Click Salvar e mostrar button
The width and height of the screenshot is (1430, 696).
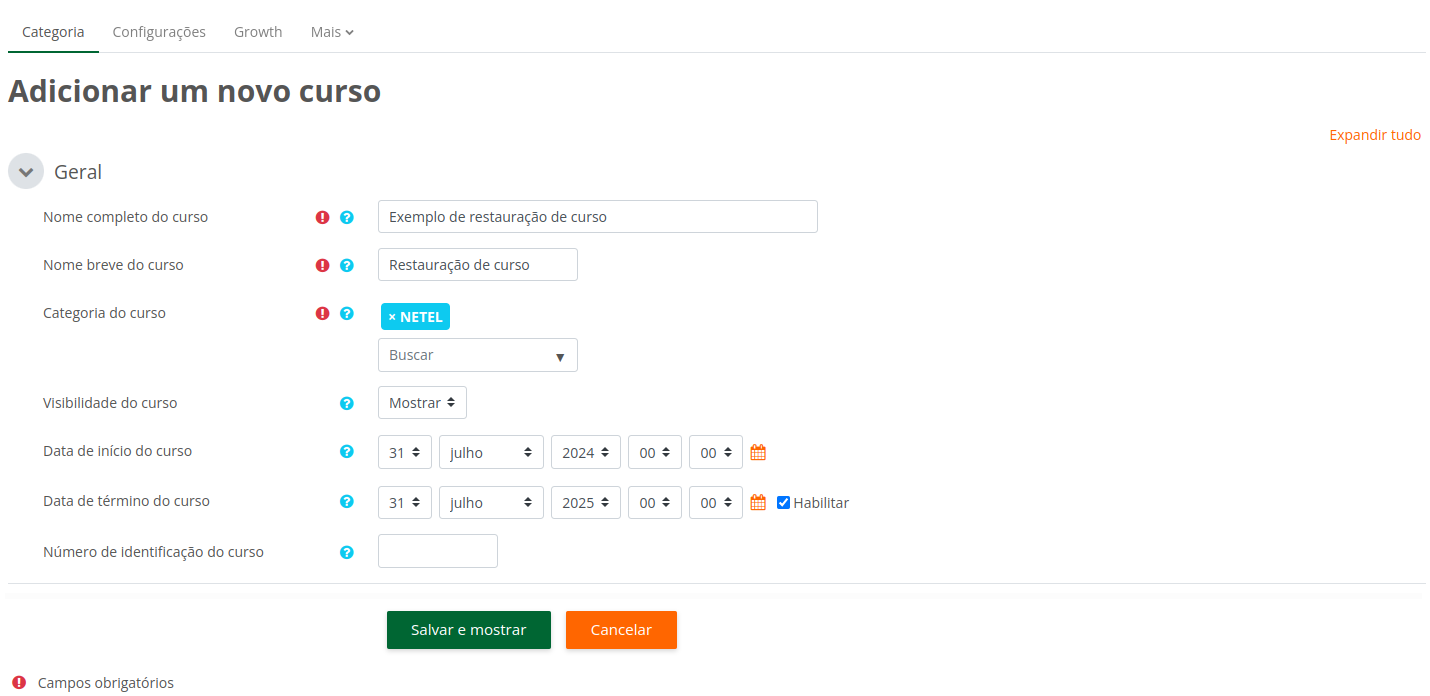point(468,630)
